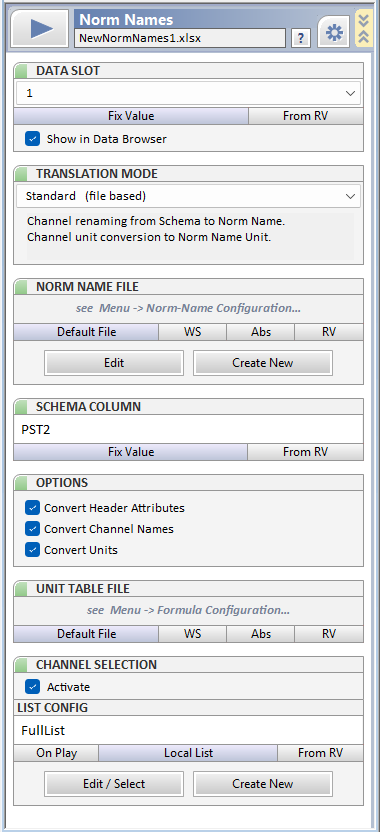
Task: Toggle Convert Channel Names checkbox
Action: point(32,529)
